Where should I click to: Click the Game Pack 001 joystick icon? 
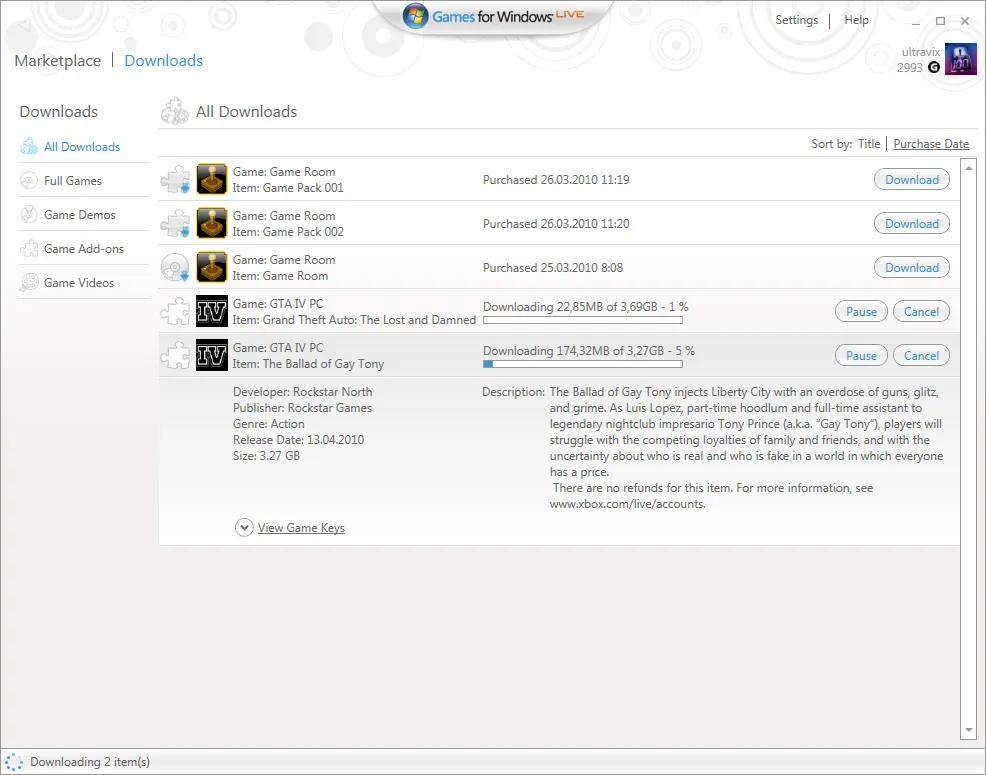tap(212, 180)
